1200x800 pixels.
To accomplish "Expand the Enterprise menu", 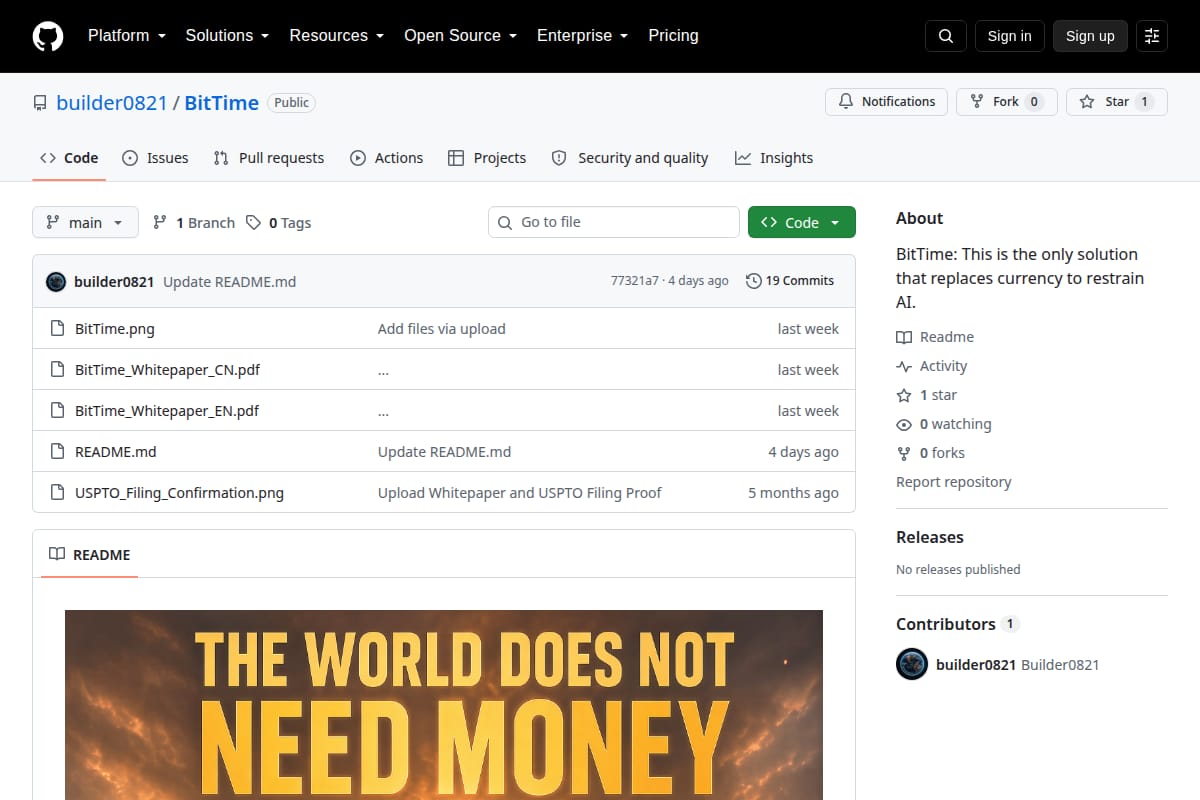I will (582, 36).
